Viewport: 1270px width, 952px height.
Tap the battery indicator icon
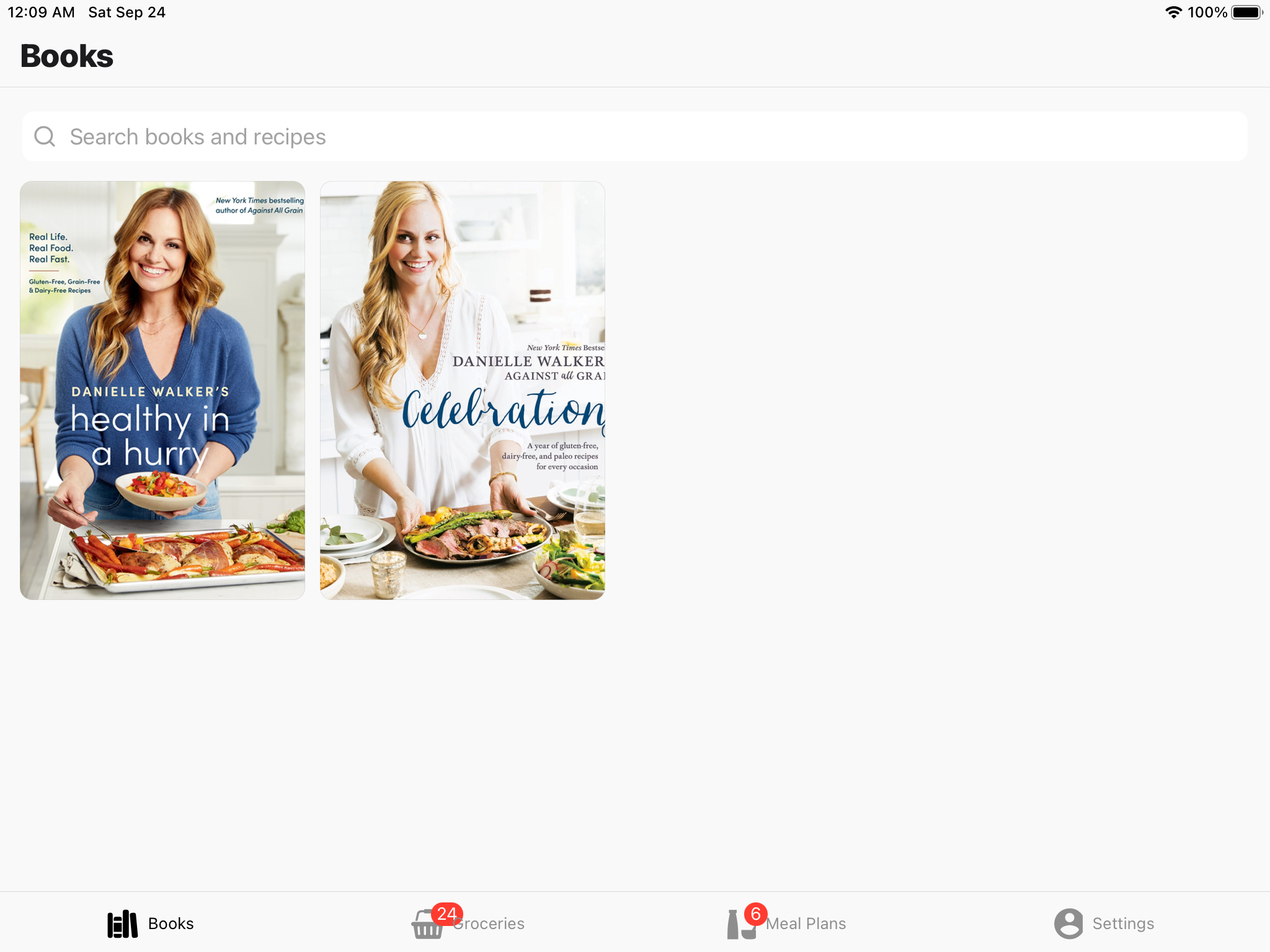1247,12
